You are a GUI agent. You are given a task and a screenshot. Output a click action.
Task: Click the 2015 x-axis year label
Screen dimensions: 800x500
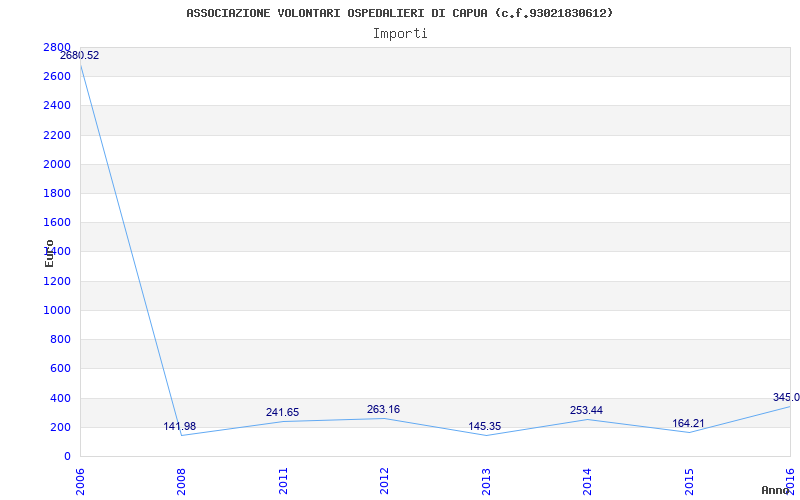(x=689, y=482)
